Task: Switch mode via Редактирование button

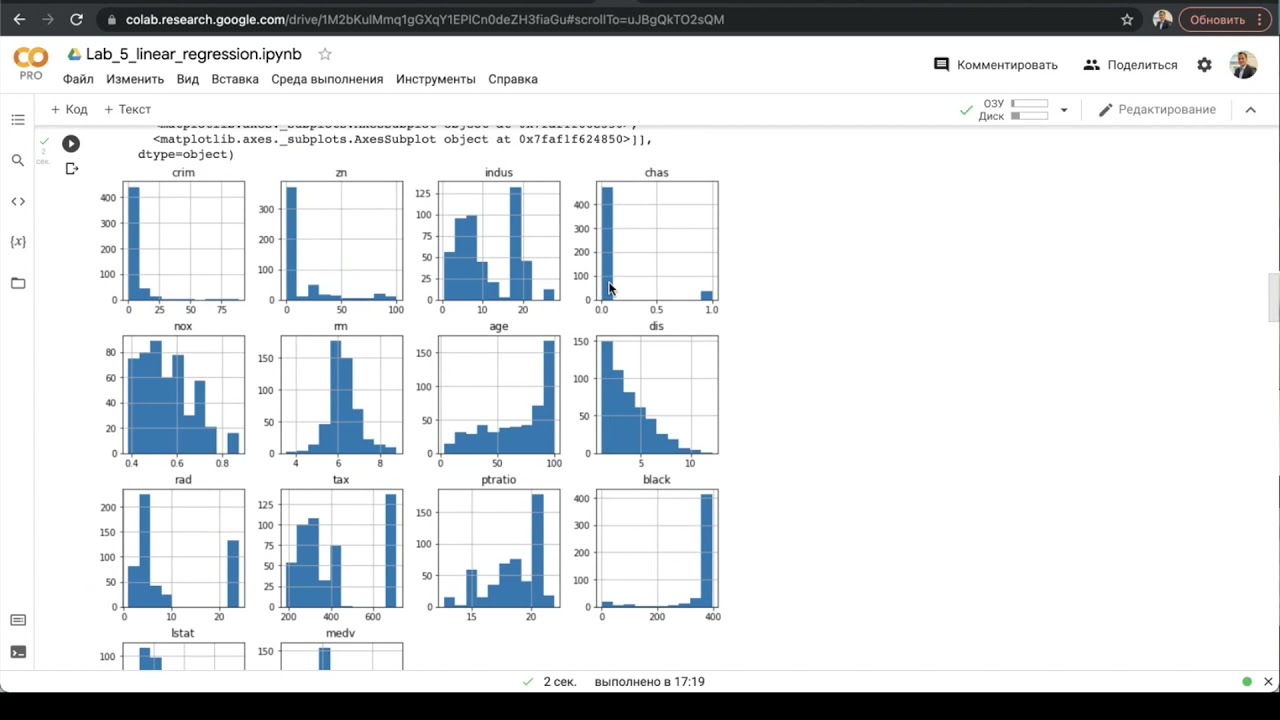Action: (x=1157, y=109)
